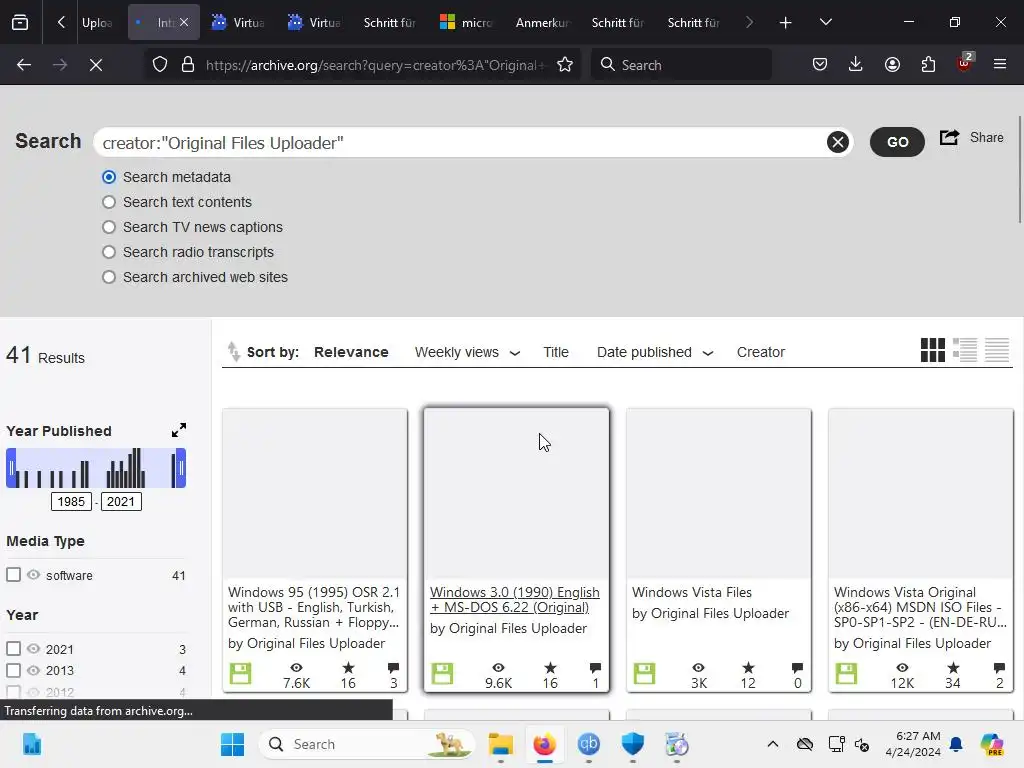
Task: Save page to Pocket
Action: (820, 64)
